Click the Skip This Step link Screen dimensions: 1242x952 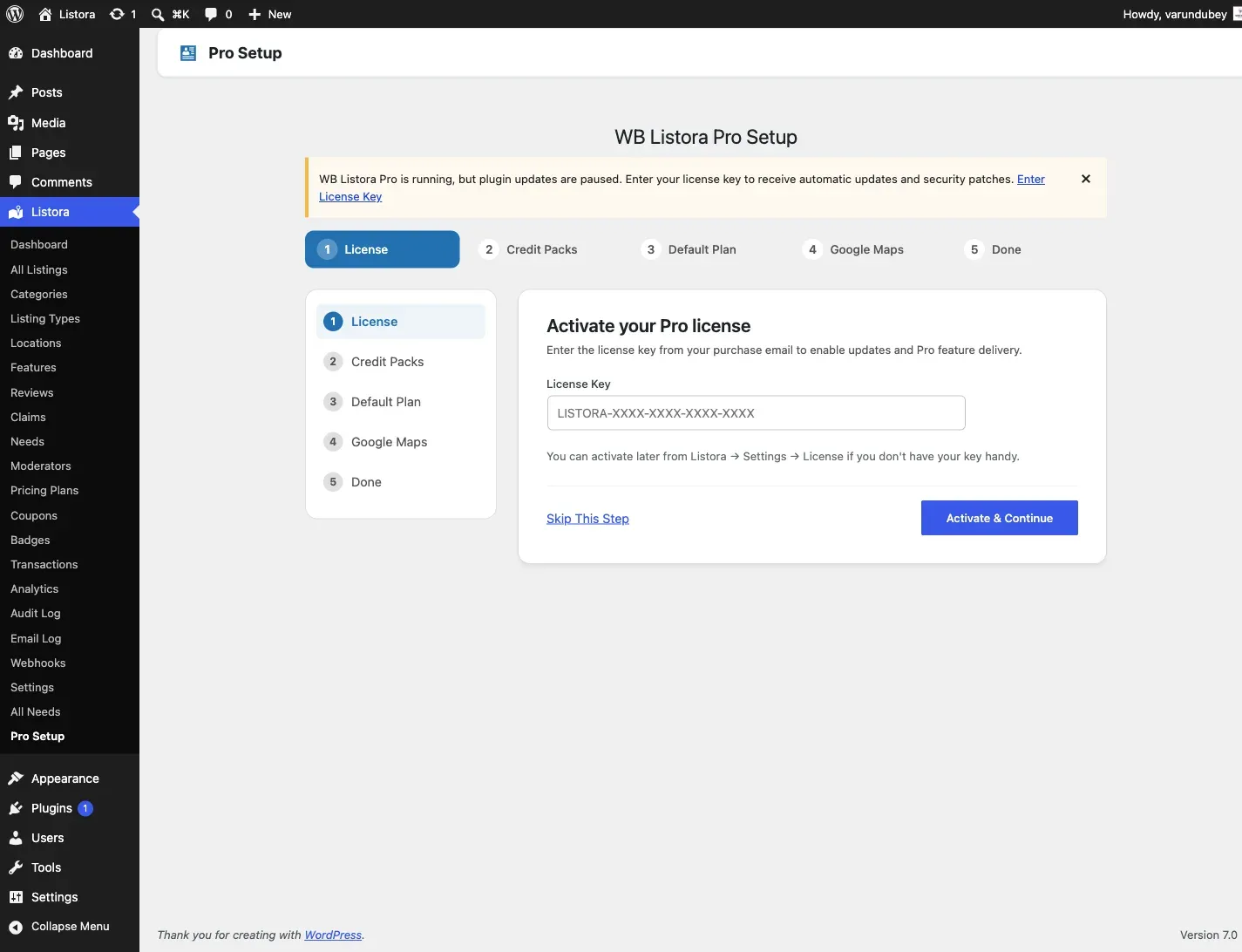[x=587, y=519]
